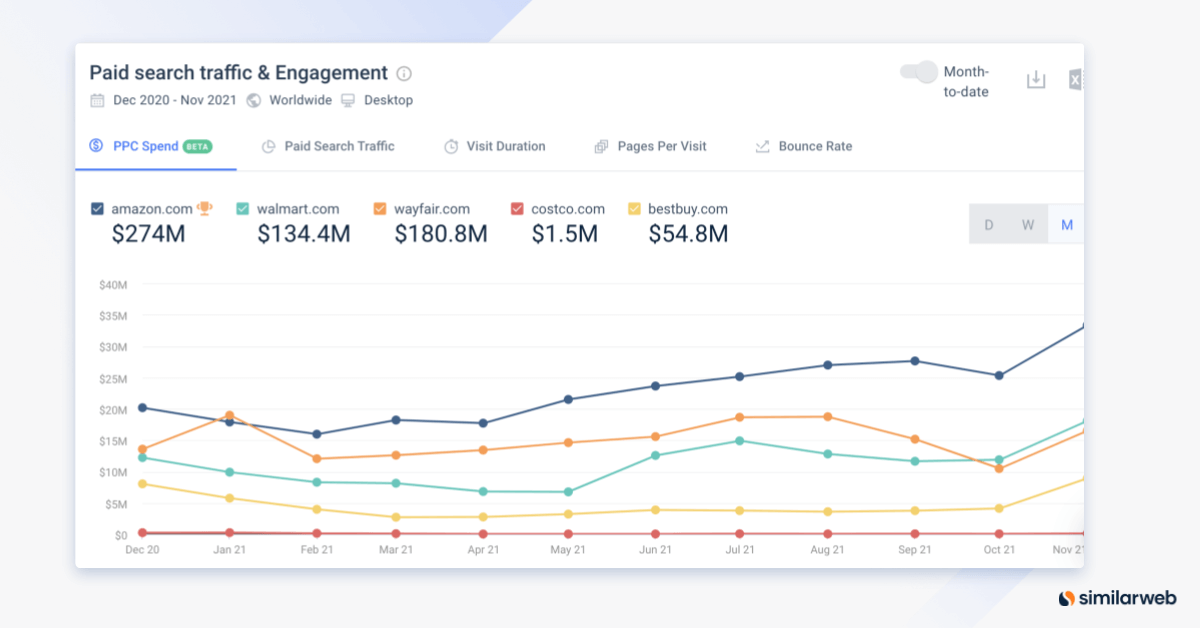
Task: Switch to the Bounce Rate tab
Action: click(816, 146)
